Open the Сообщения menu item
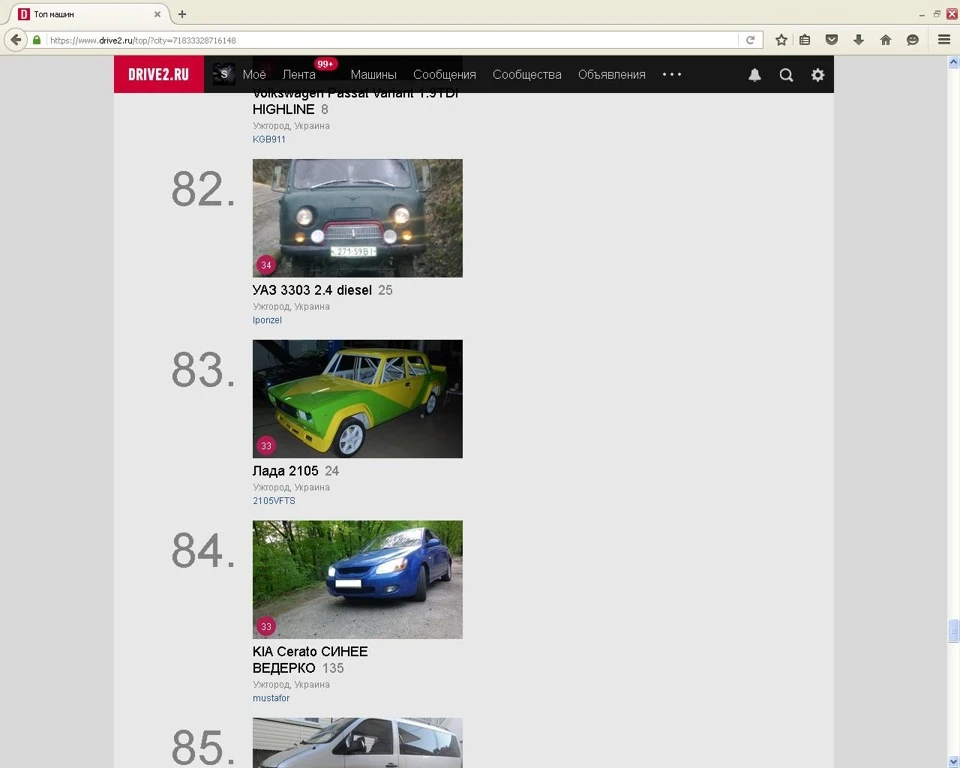The height and width of the screenshot is (768, 960). [x=444, y=75]
